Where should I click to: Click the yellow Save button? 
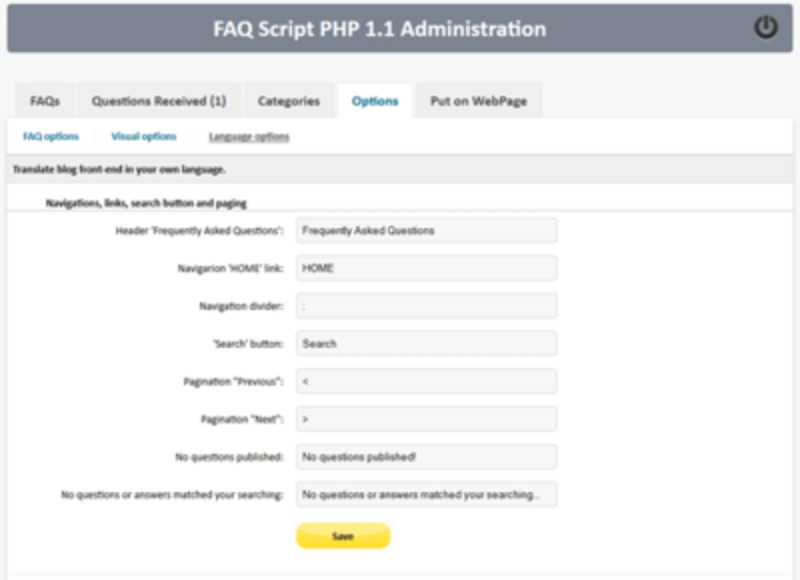pyautogui.click(x=343, y=536)
